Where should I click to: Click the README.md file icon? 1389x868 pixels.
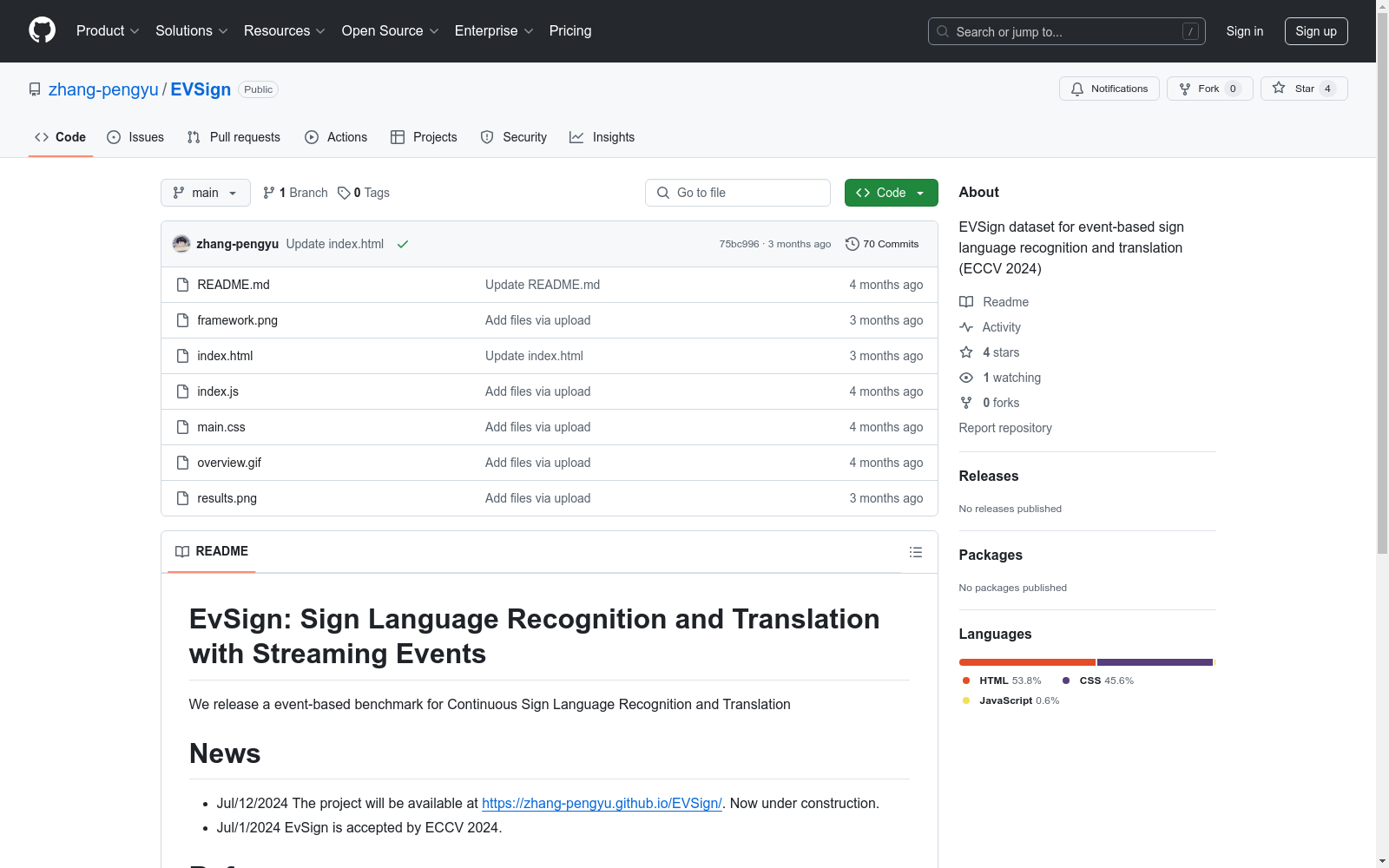coord(182,285)
